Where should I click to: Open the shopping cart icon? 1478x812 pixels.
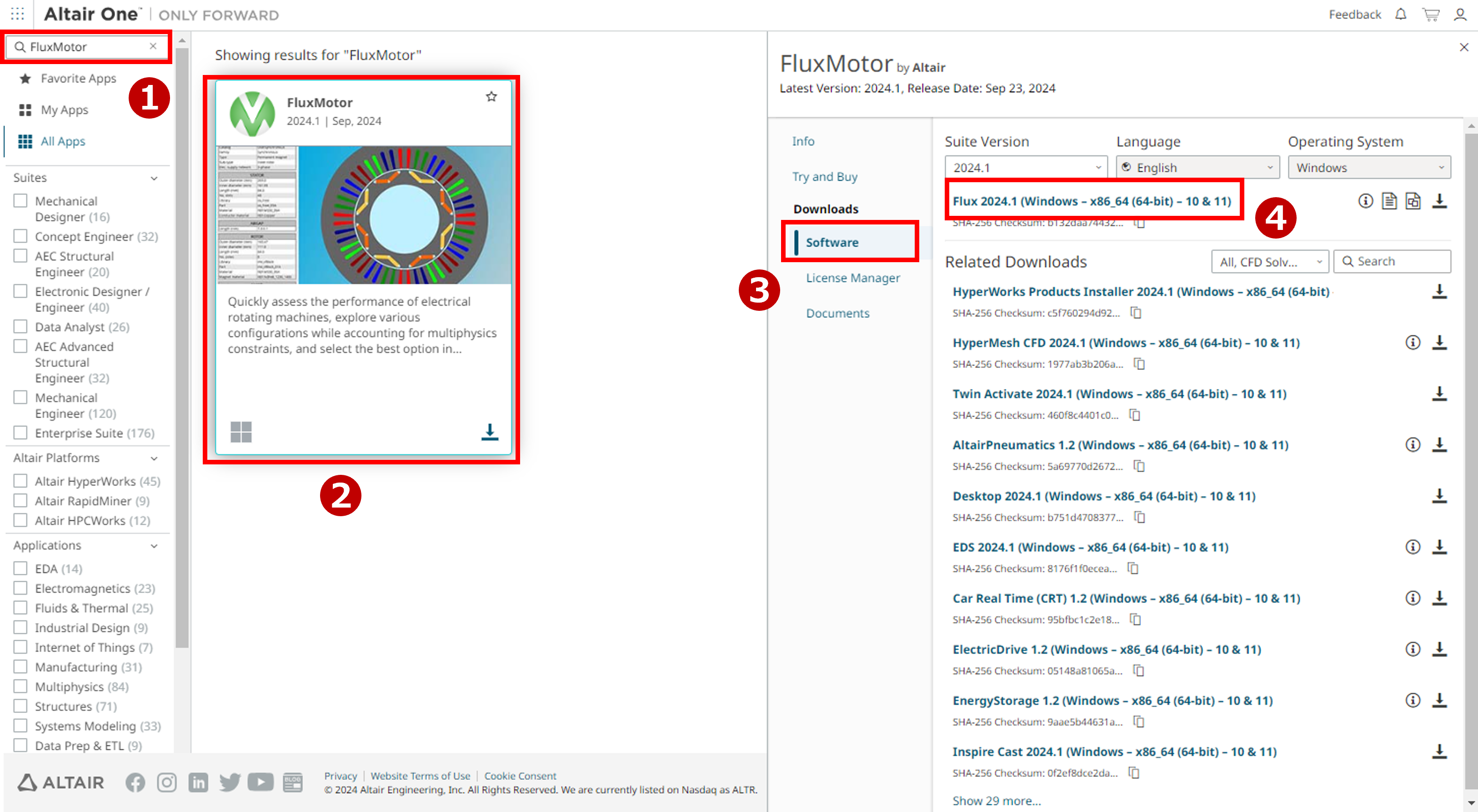(x=1430, y=15)
